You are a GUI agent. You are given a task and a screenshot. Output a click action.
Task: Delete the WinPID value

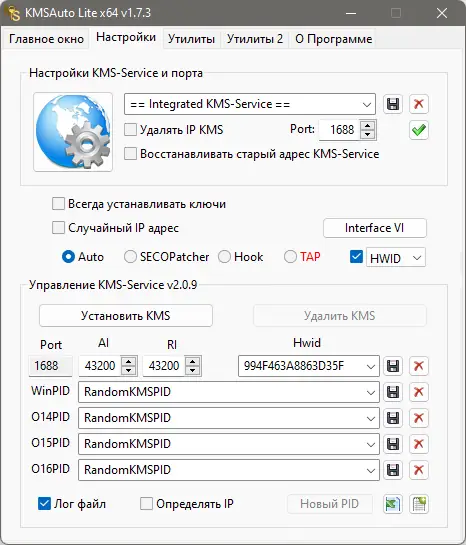pyautogui.click(x=419, y=392)
